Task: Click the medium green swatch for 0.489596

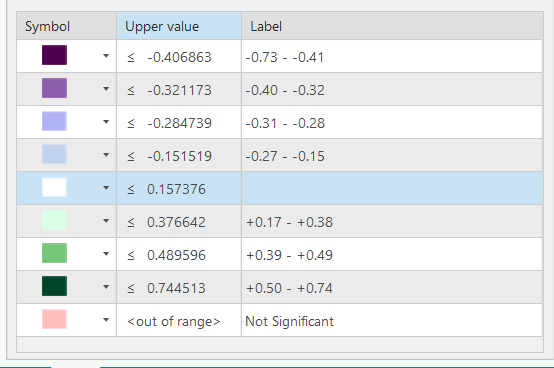Action: 54,253
